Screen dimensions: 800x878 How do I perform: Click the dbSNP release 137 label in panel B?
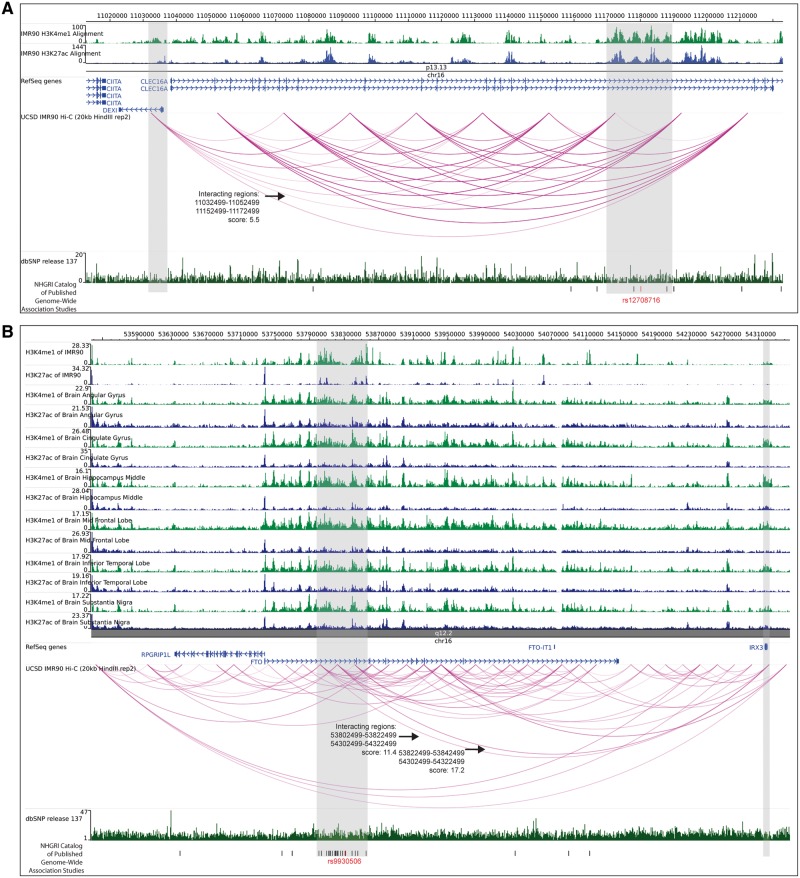tap(54, 819)
